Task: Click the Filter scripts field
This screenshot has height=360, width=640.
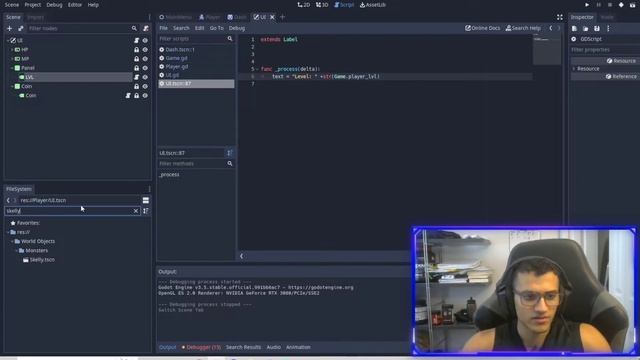Action: click(195, 39)
